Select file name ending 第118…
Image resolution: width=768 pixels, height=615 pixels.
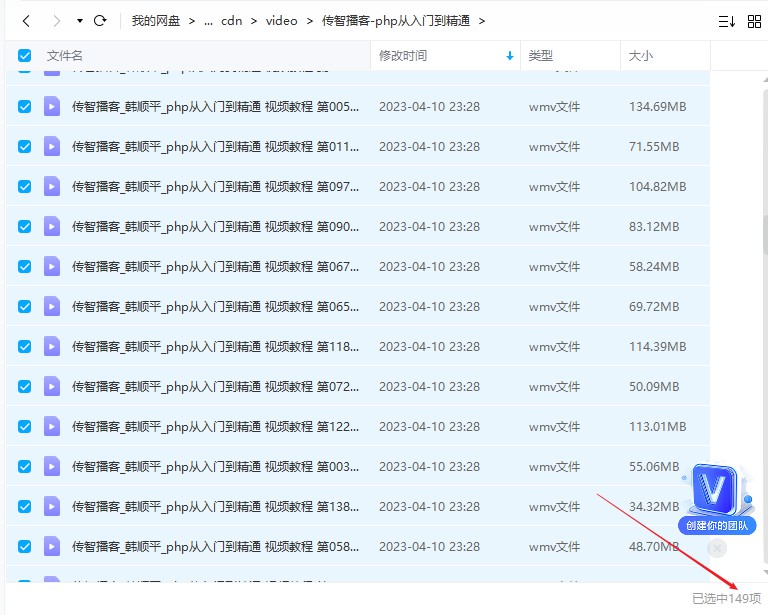216,347
